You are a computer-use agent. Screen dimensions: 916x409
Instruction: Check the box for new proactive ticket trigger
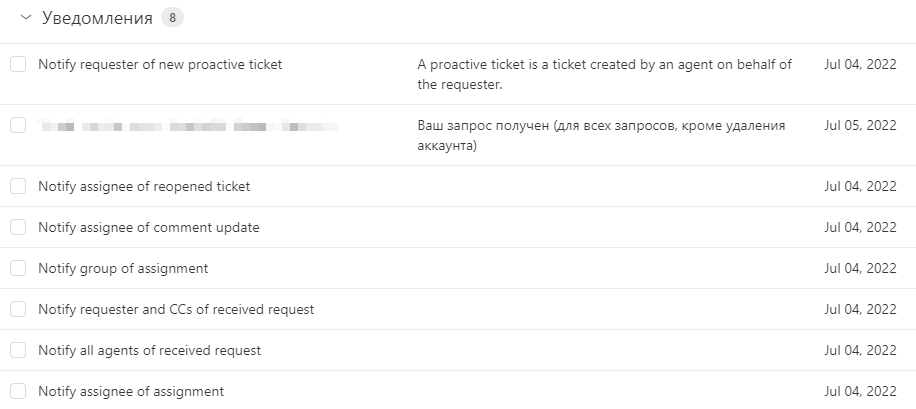coord(18,64)
